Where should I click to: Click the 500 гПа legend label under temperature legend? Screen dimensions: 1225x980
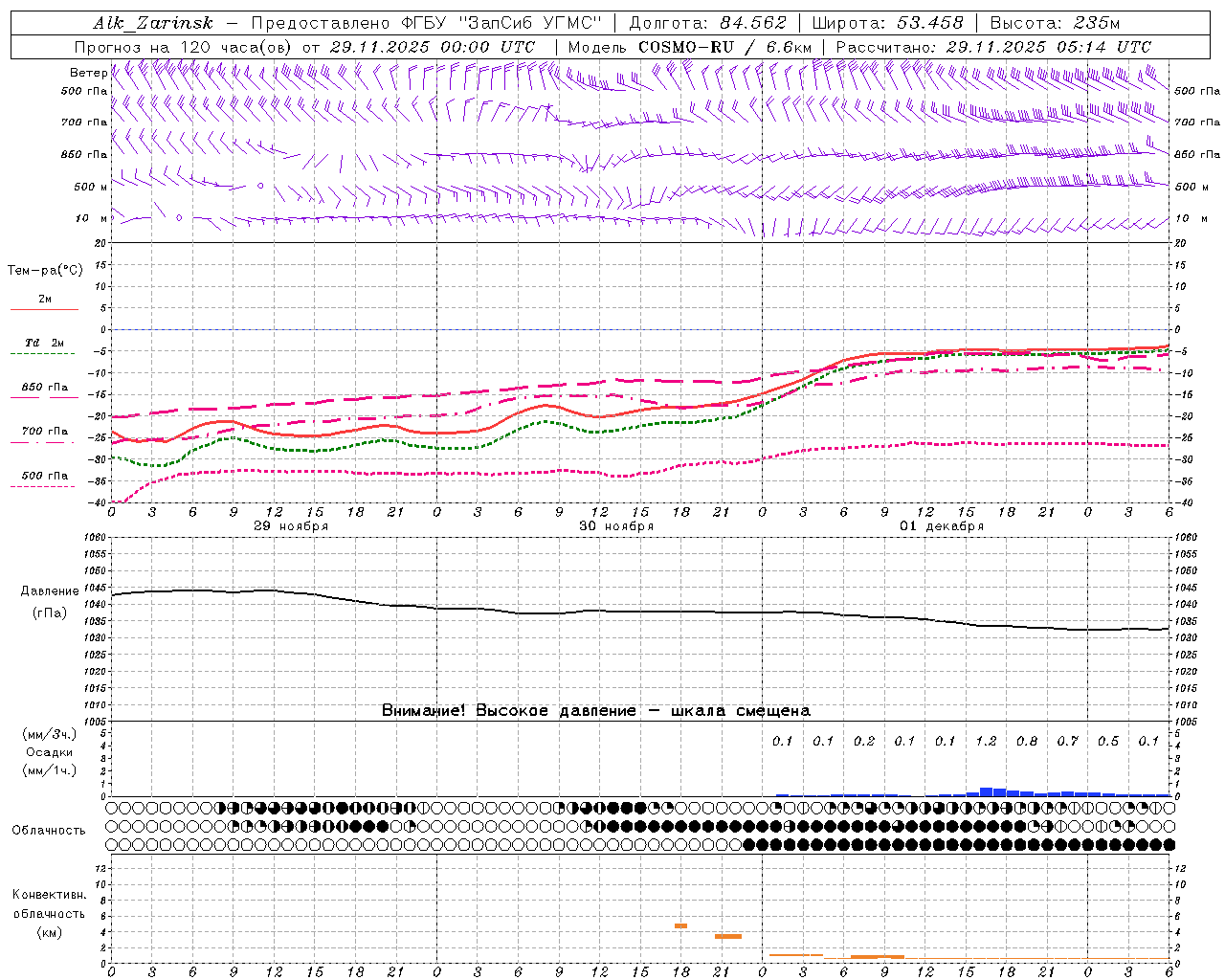click(45, 476)
